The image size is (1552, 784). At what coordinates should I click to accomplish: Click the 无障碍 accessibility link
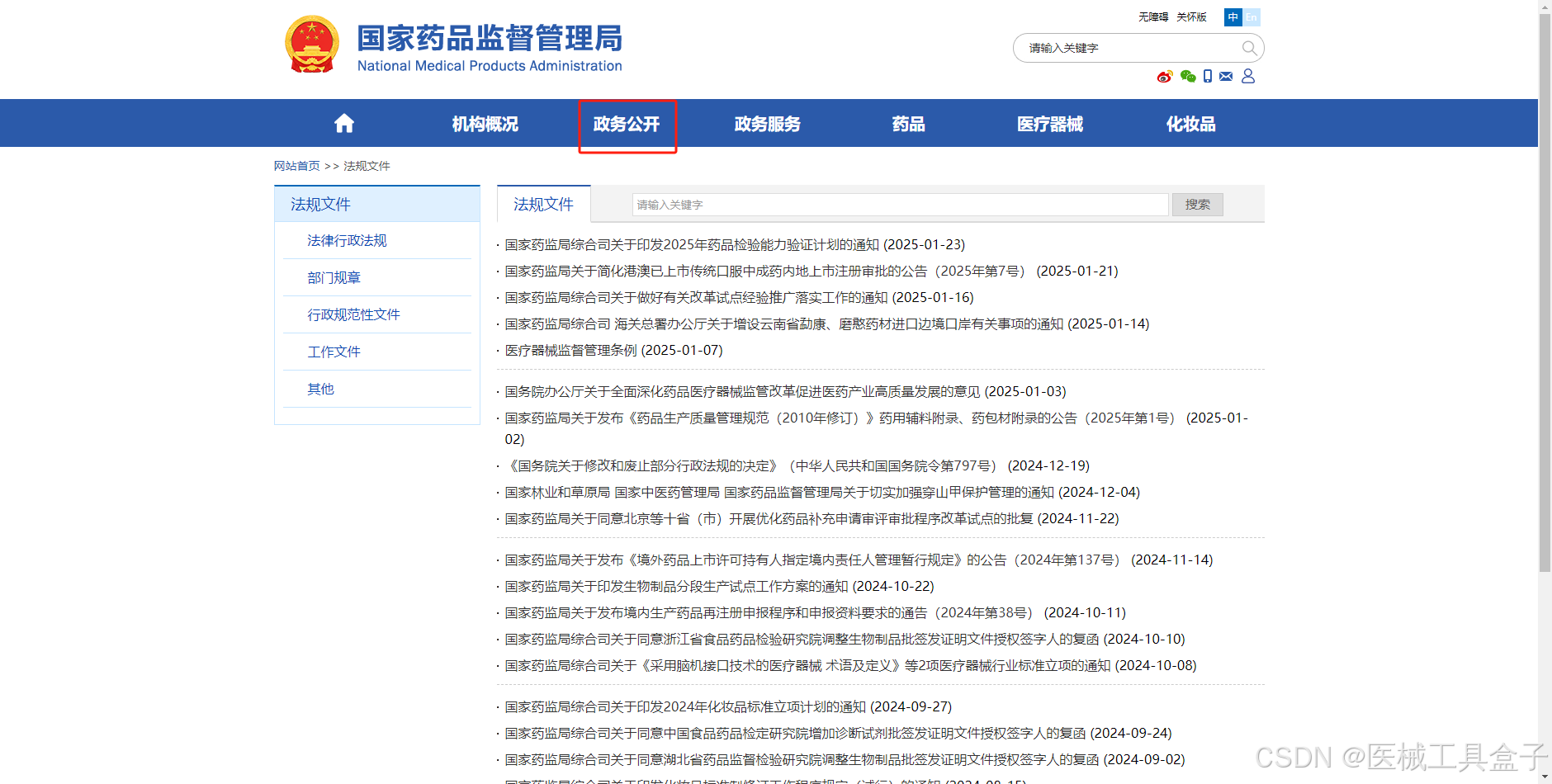point(1153,17)
